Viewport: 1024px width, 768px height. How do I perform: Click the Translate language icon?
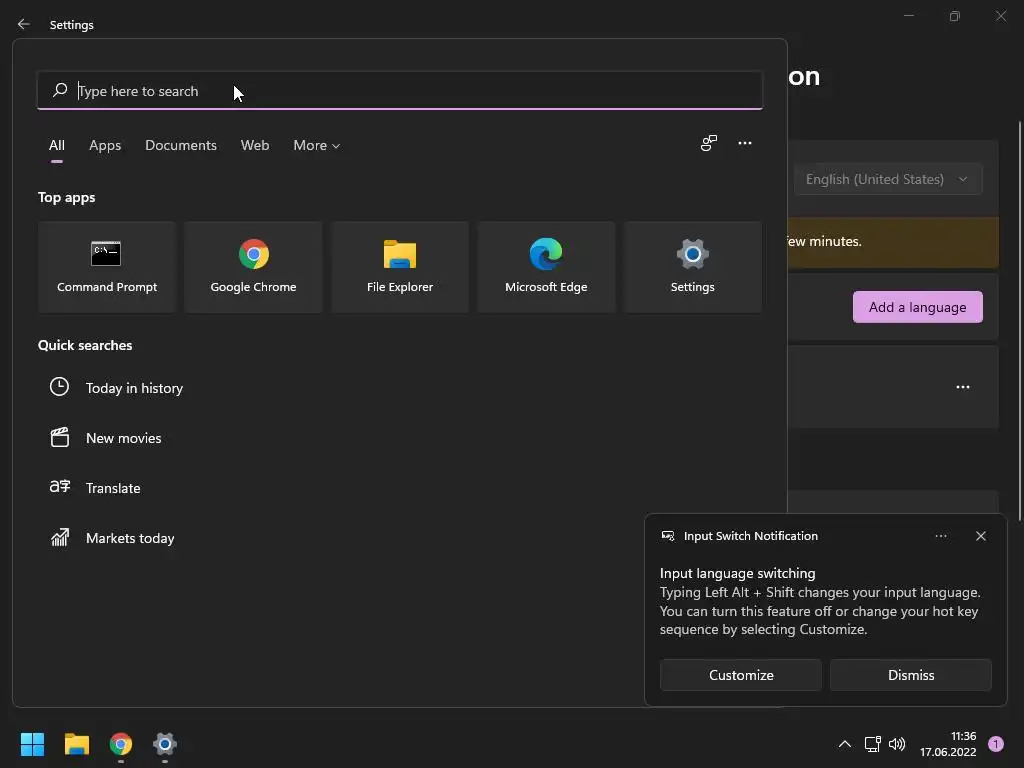(59, 487)
